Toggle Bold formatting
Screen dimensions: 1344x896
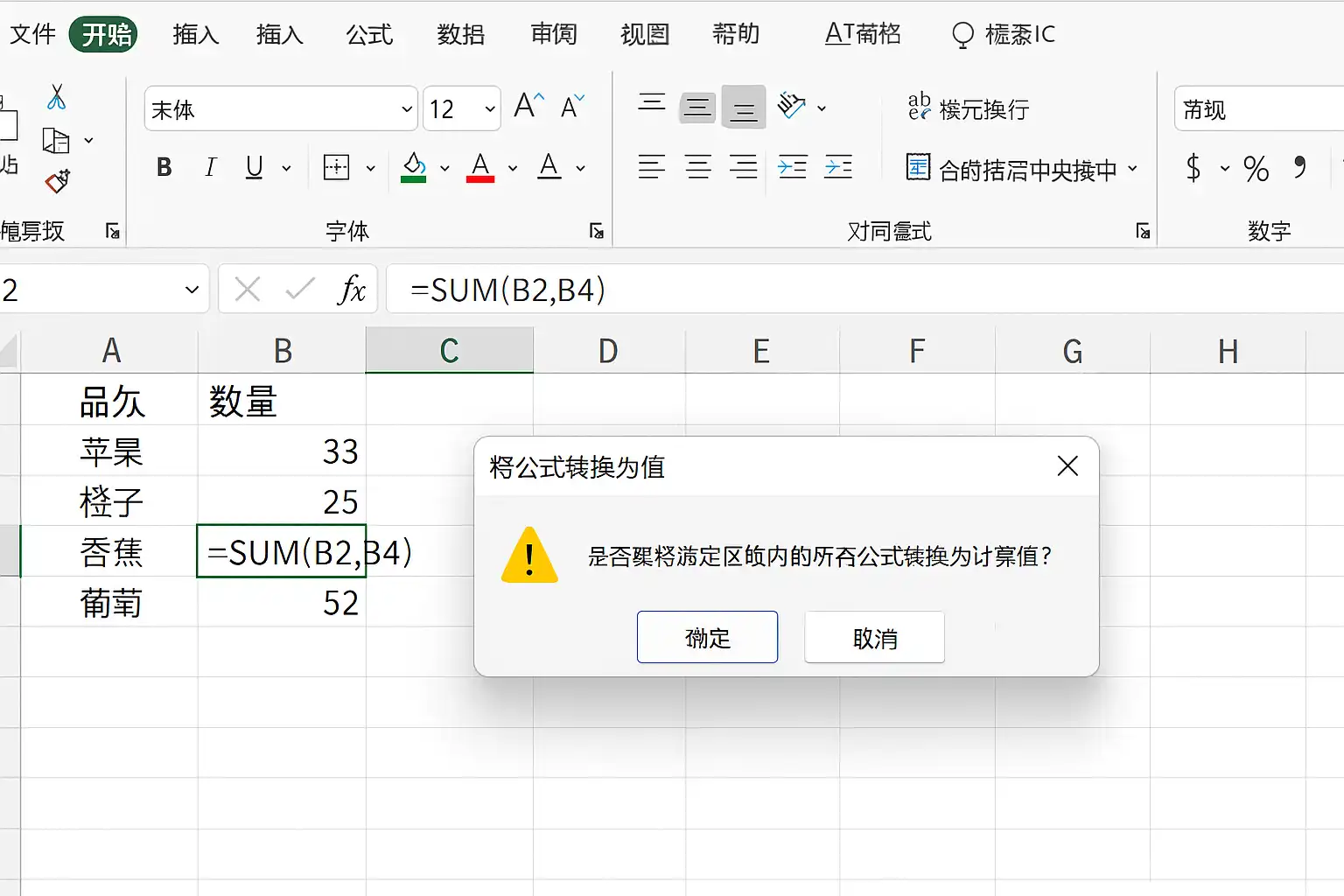164,167
